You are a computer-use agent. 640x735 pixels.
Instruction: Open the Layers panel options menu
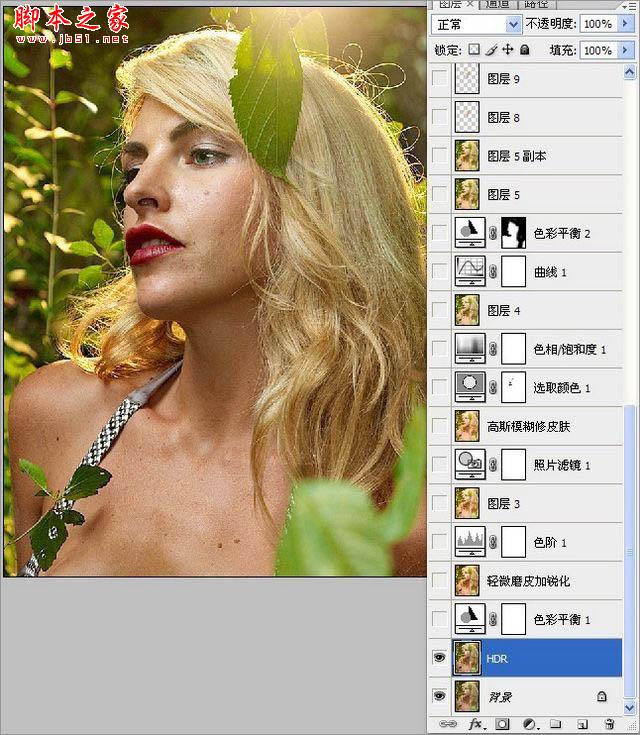(x=628, y=6)
